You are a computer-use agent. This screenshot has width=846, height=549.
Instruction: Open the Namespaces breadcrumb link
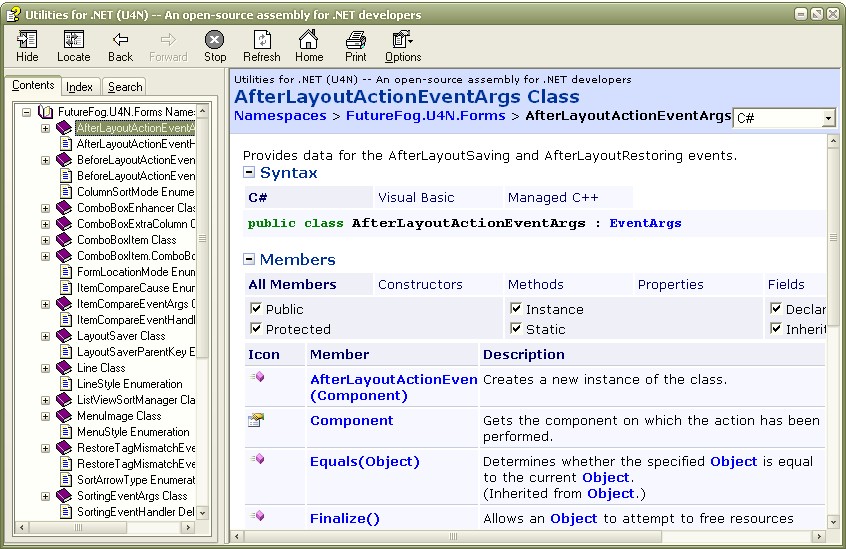pyautogui.click(x=280, y=116)
